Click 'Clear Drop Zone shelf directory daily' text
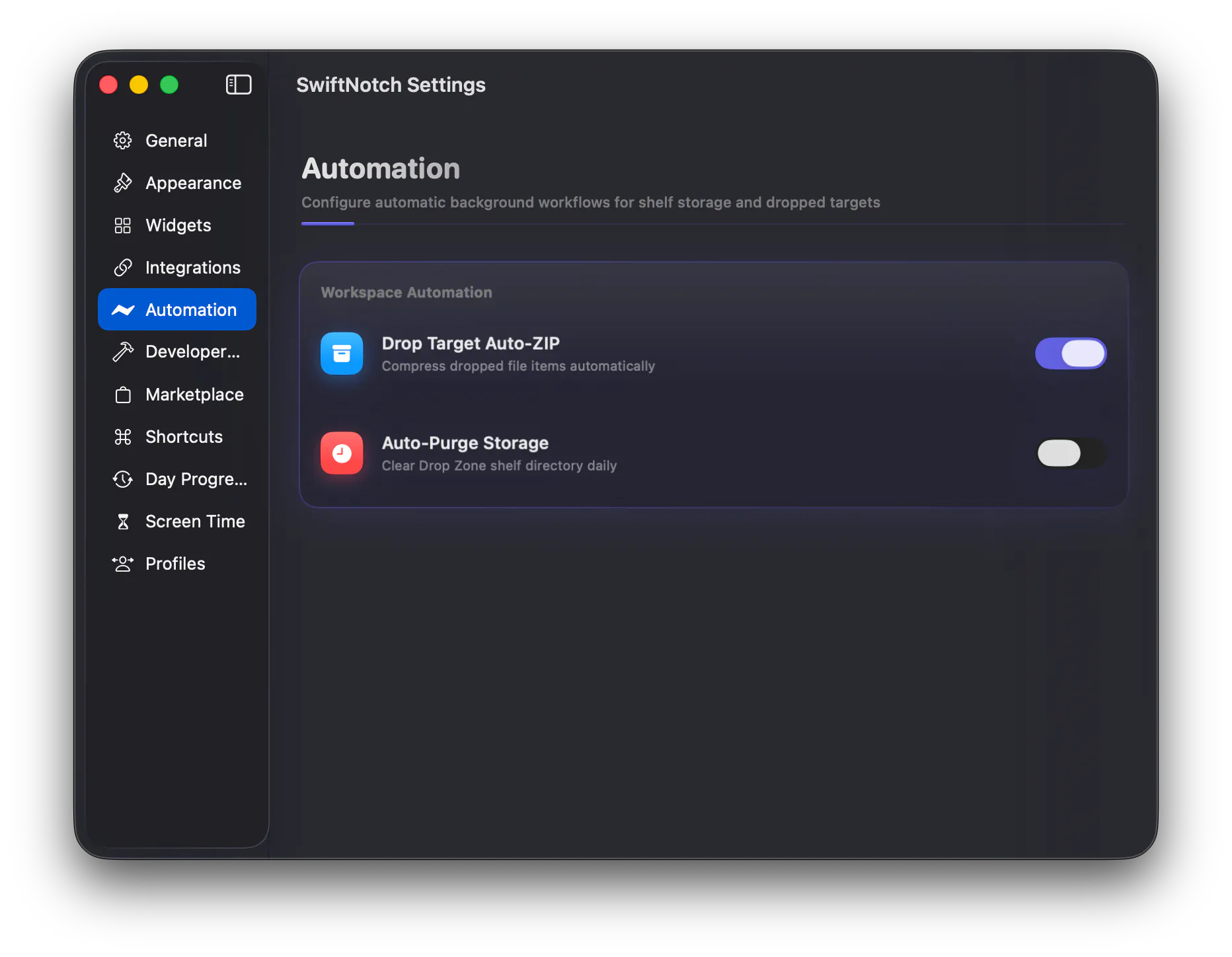1232x957 pixels. (x=499, y=466)
